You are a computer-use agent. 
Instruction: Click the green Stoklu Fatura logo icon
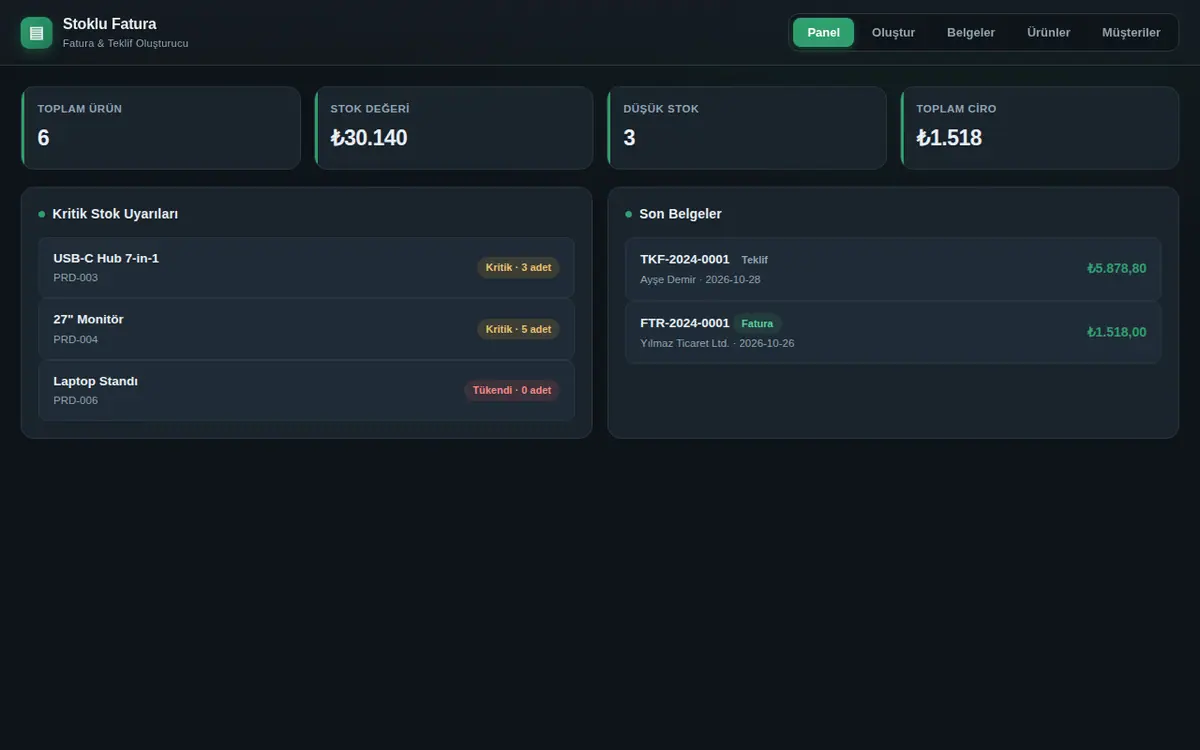36,33
